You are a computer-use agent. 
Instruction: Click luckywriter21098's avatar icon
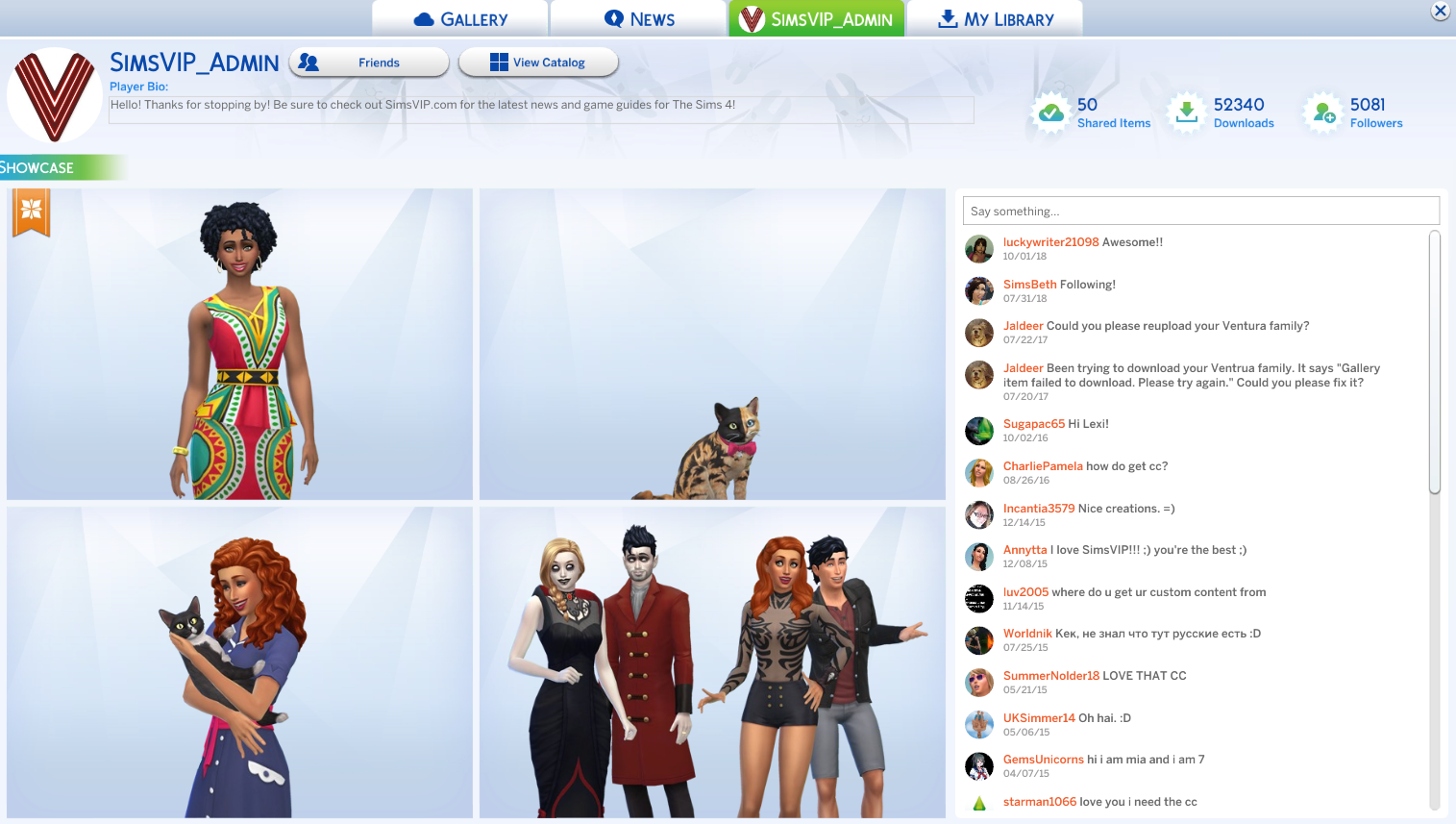[979, 249]
